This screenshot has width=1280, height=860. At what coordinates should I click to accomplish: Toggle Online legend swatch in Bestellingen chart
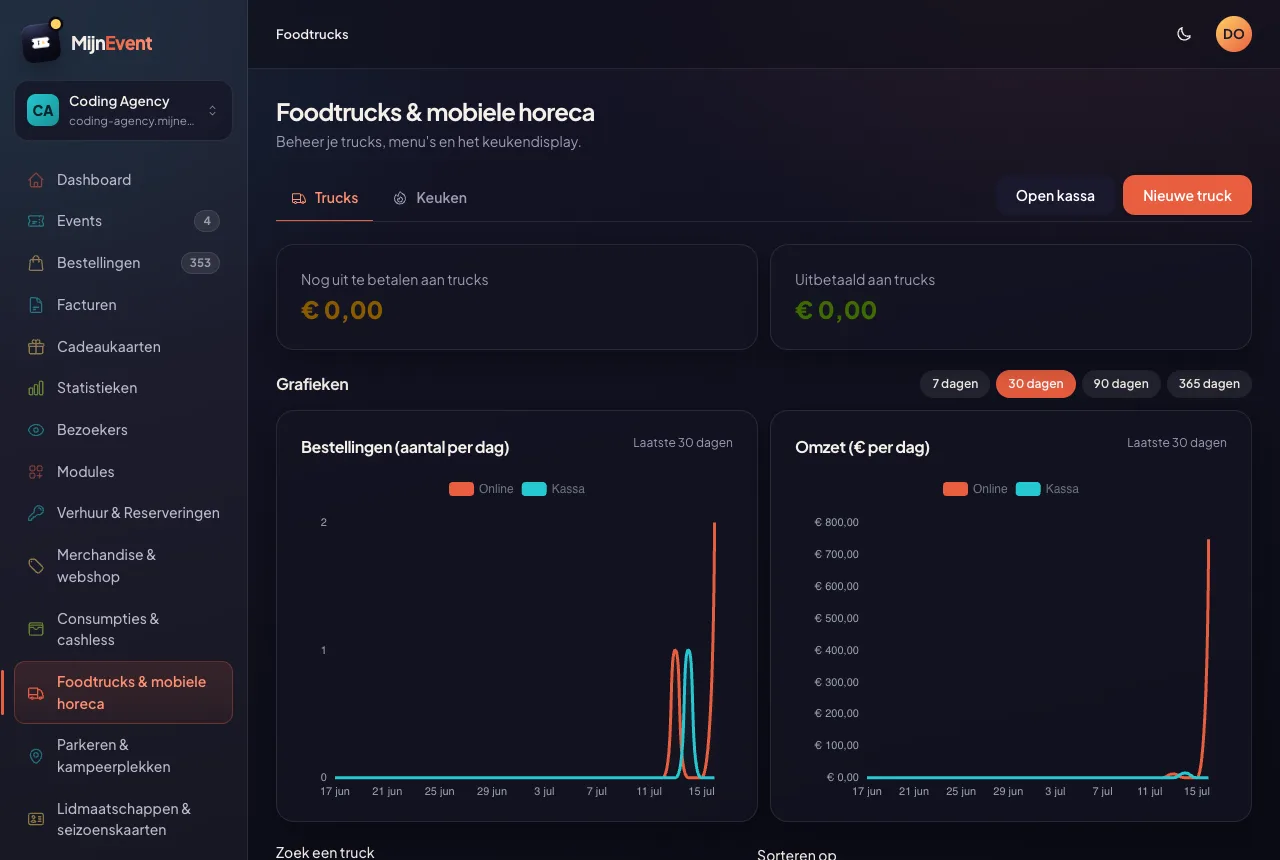(x=461, y=489)
